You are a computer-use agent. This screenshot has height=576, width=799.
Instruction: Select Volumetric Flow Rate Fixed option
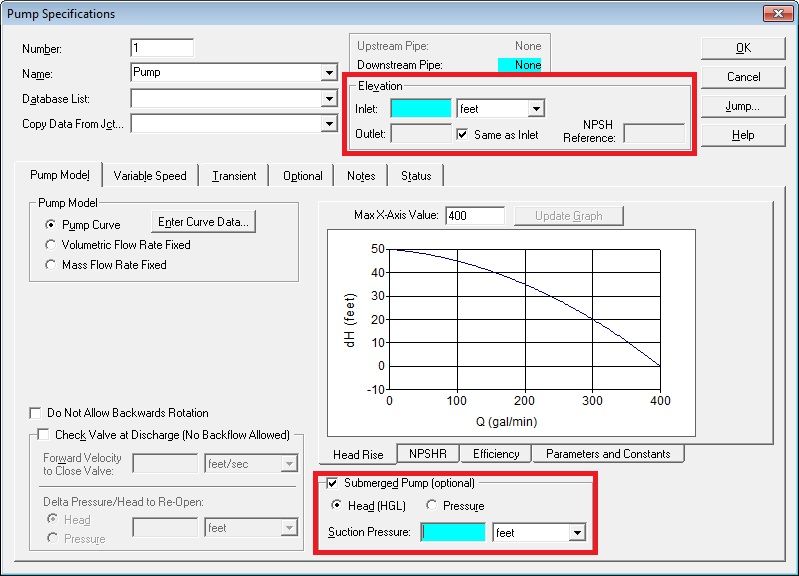51,245
